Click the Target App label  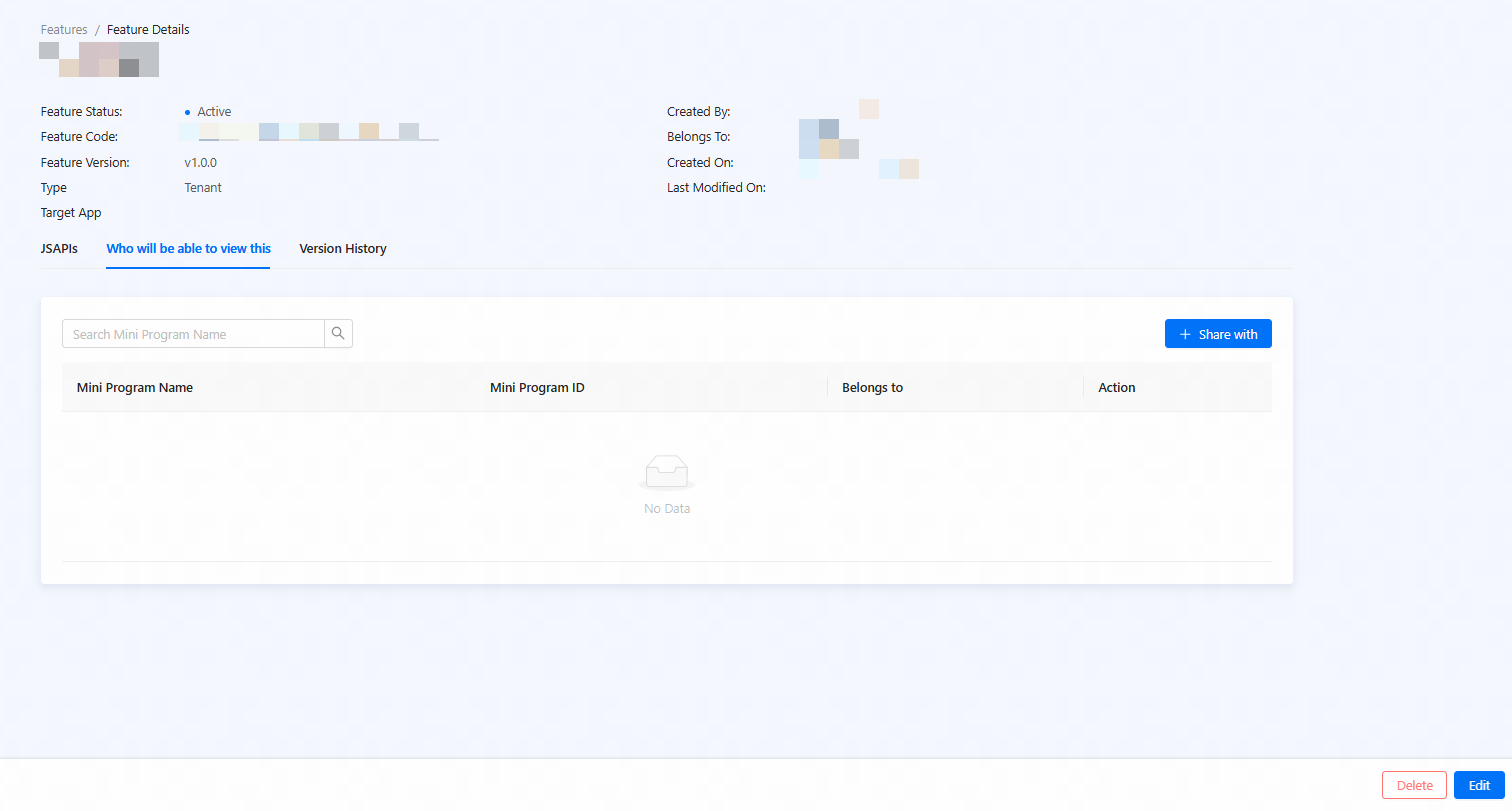71,213
